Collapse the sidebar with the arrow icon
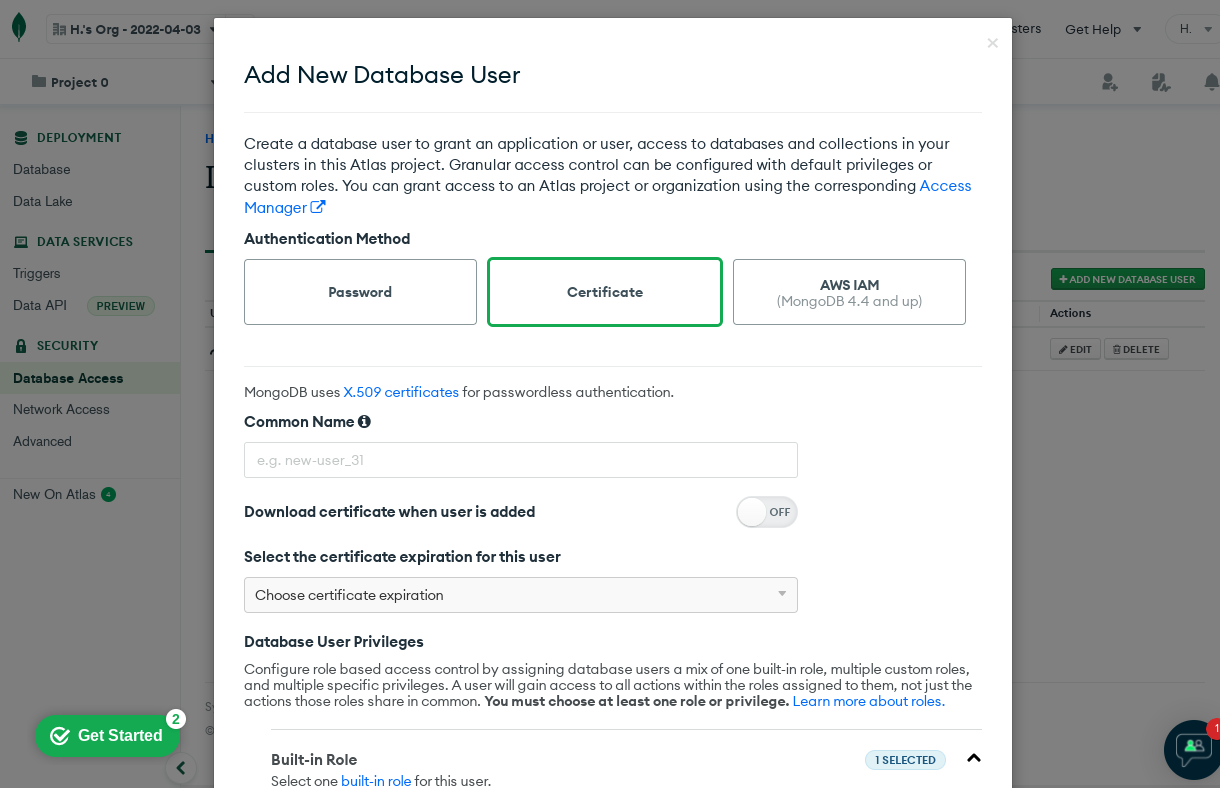This screenshot has height=788, width=1220. pos(180,768)
